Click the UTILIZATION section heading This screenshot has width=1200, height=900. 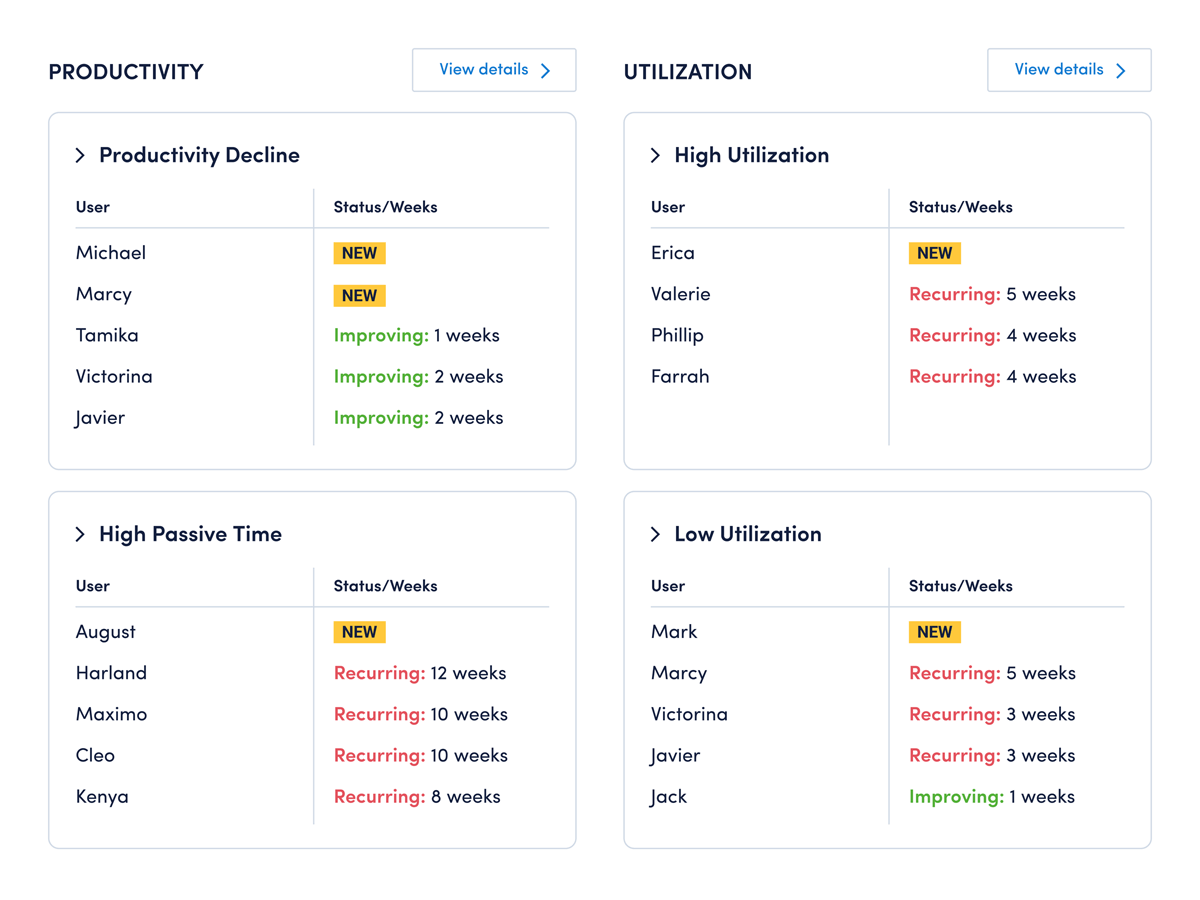coord(688,72)
